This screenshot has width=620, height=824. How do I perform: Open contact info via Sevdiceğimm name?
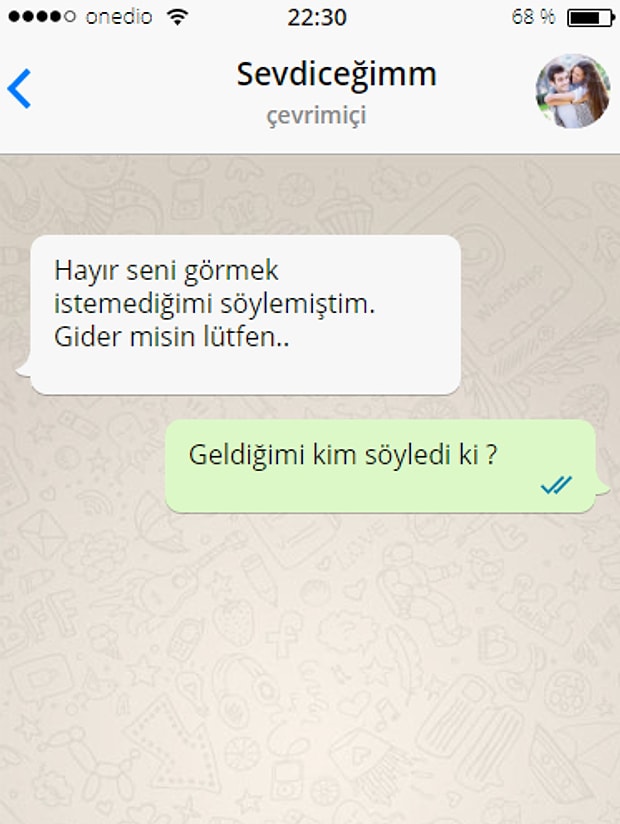click(x=336, y=74)
